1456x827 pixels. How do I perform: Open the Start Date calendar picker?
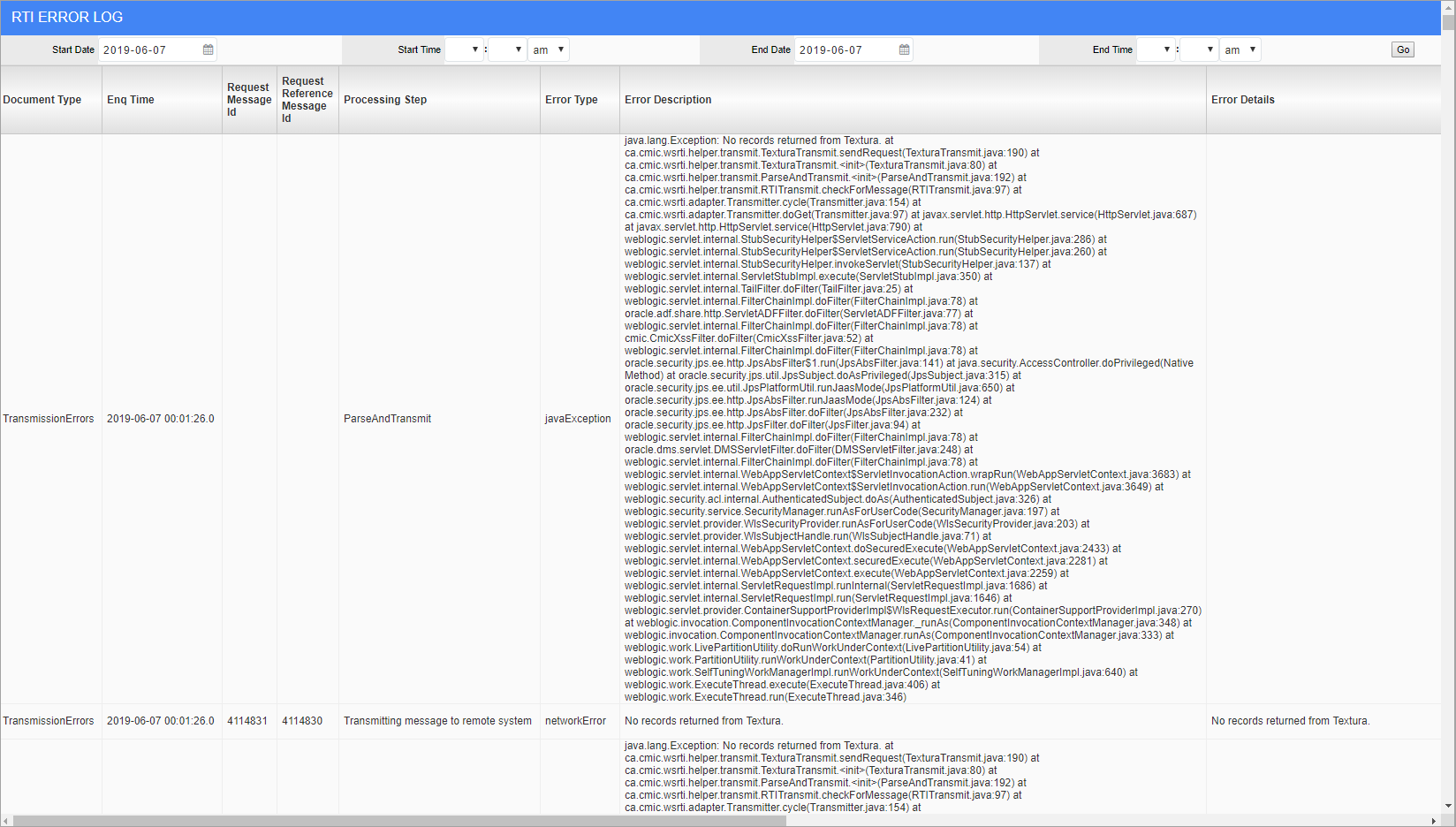(209, 49)
